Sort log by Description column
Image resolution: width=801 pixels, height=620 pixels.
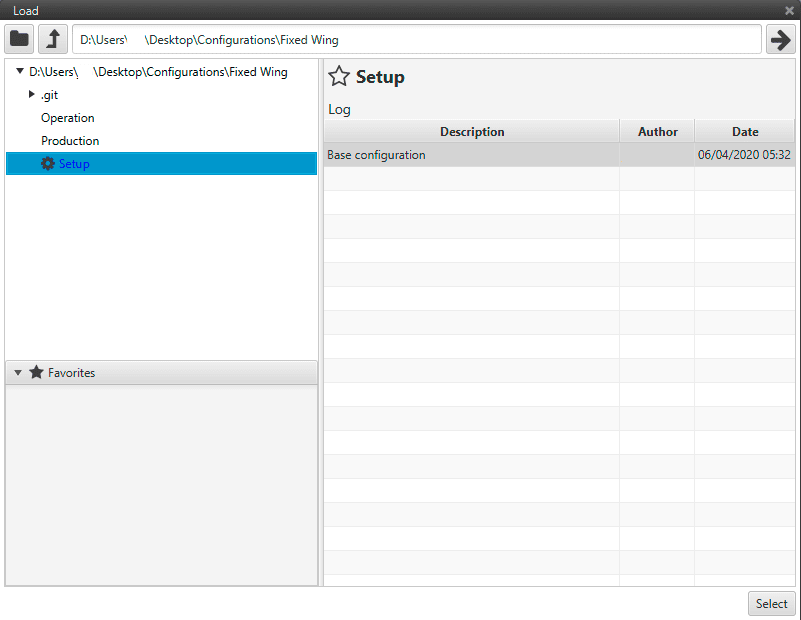tap(472, 132)
